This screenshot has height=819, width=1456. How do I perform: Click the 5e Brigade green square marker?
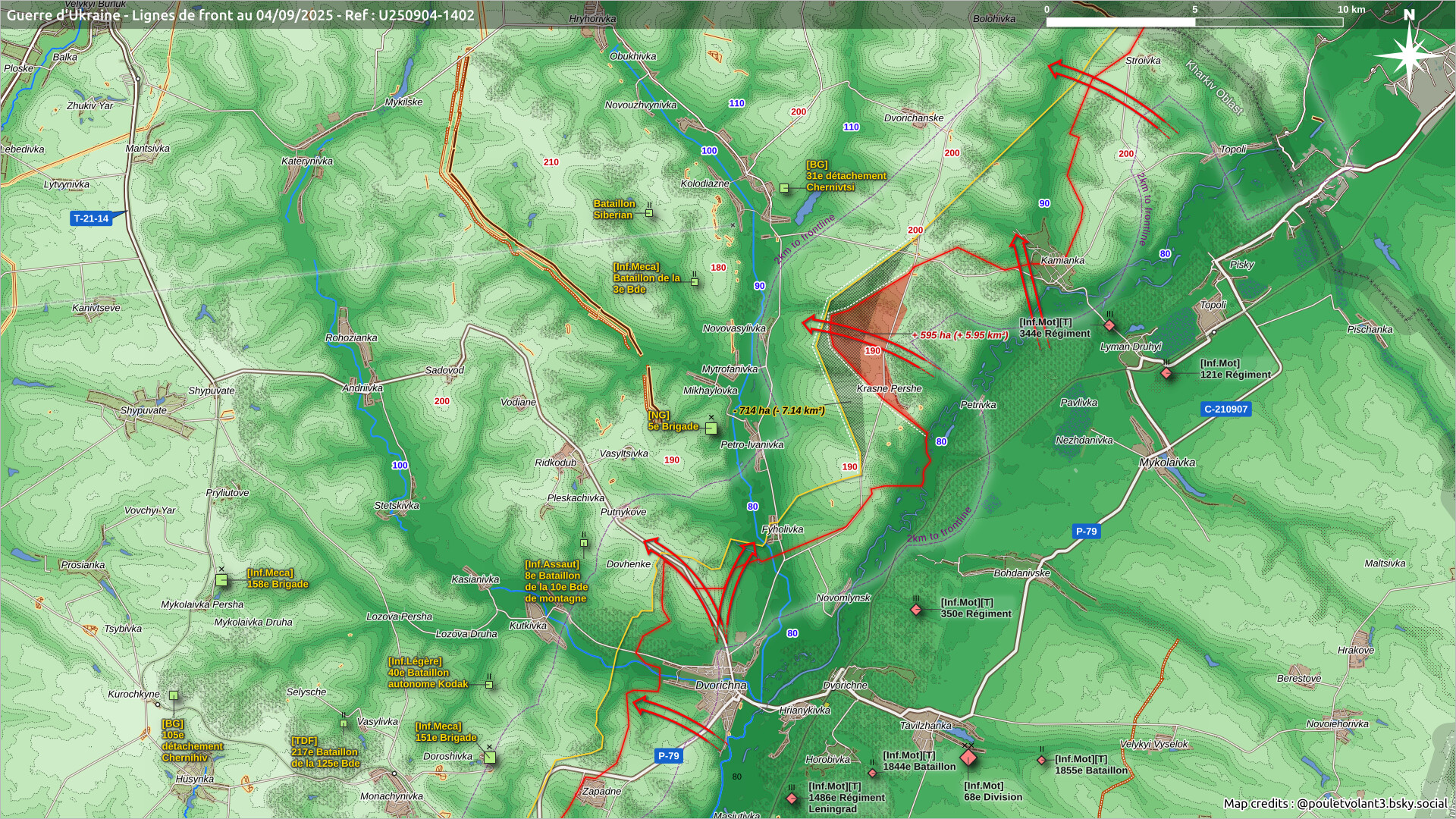[711, 428]
